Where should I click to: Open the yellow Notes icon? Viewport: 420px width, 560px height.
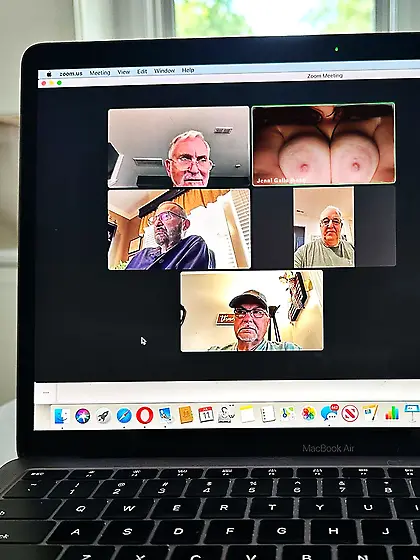click(x=247, y=414)
